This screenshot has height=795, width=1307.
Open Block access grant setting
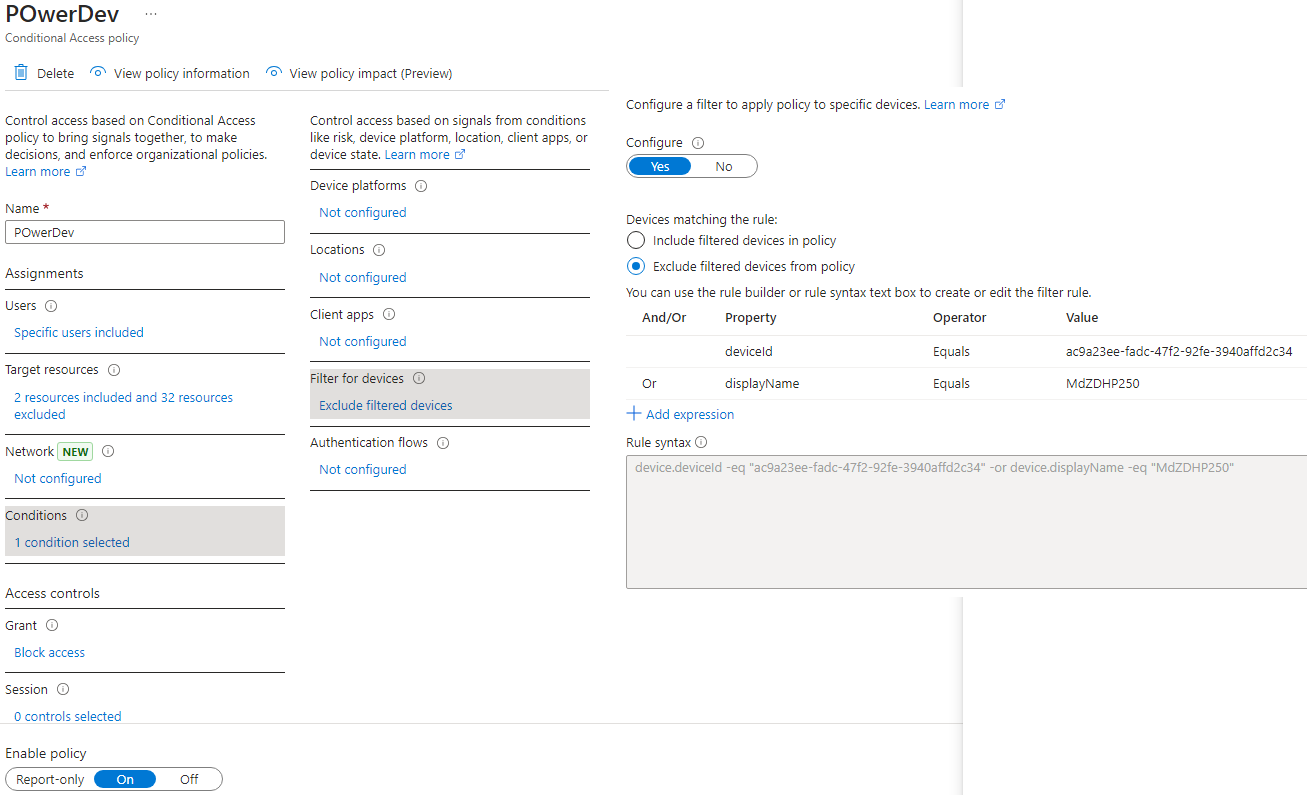pos(50,653)
